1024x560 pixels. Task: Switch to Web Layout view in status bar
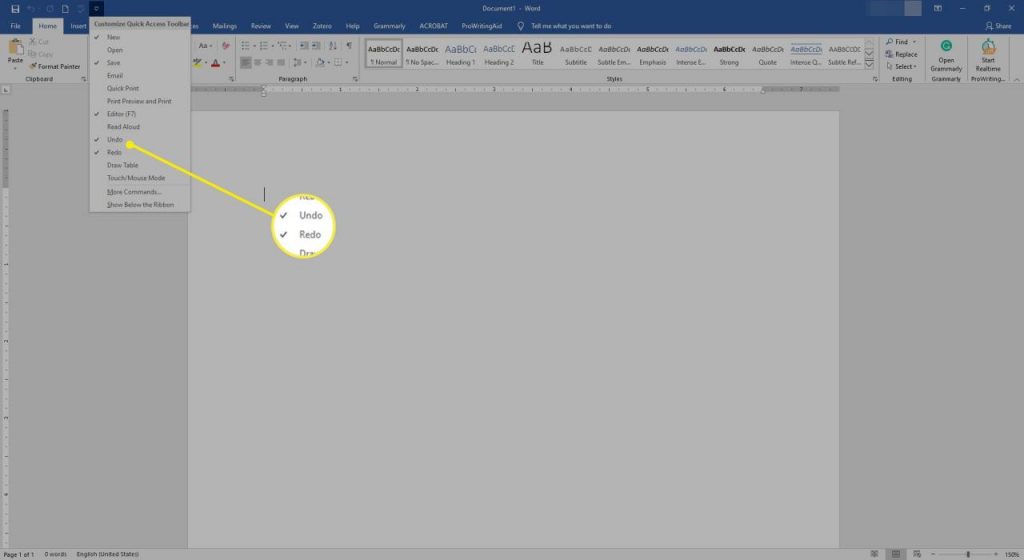point(917,554)
